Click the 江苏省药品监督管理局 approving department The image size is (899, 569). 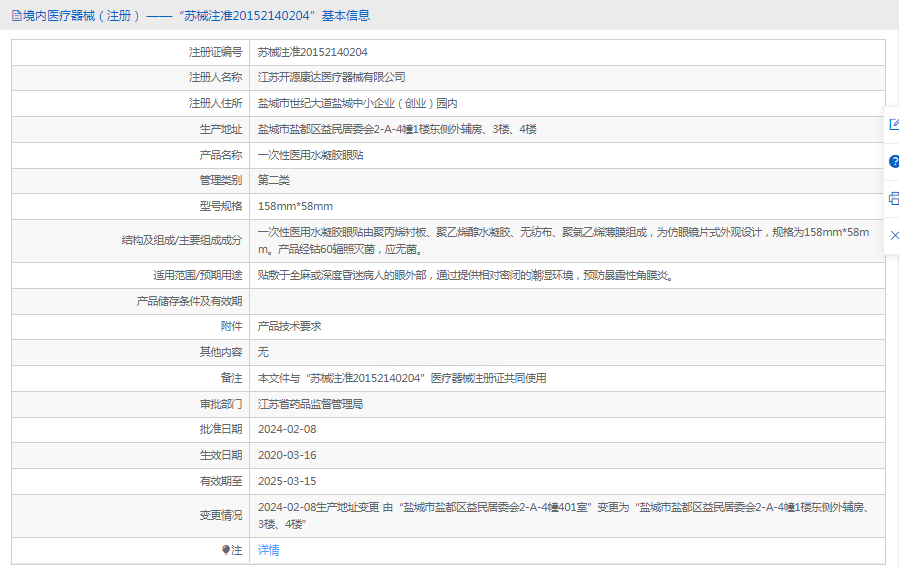[310, 404]
